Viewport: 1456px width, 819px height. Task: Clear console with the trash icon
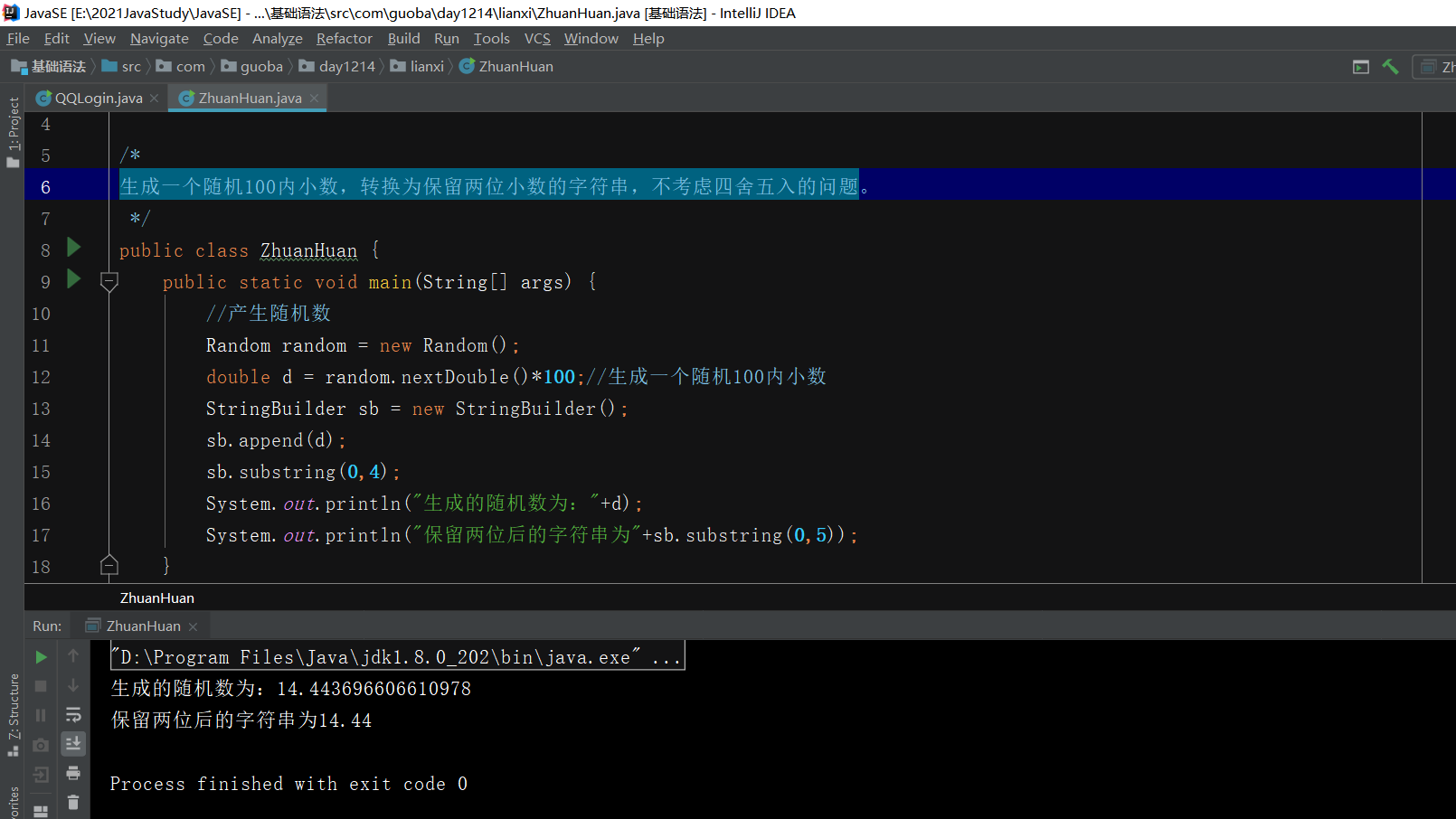[x=73, y=802]
